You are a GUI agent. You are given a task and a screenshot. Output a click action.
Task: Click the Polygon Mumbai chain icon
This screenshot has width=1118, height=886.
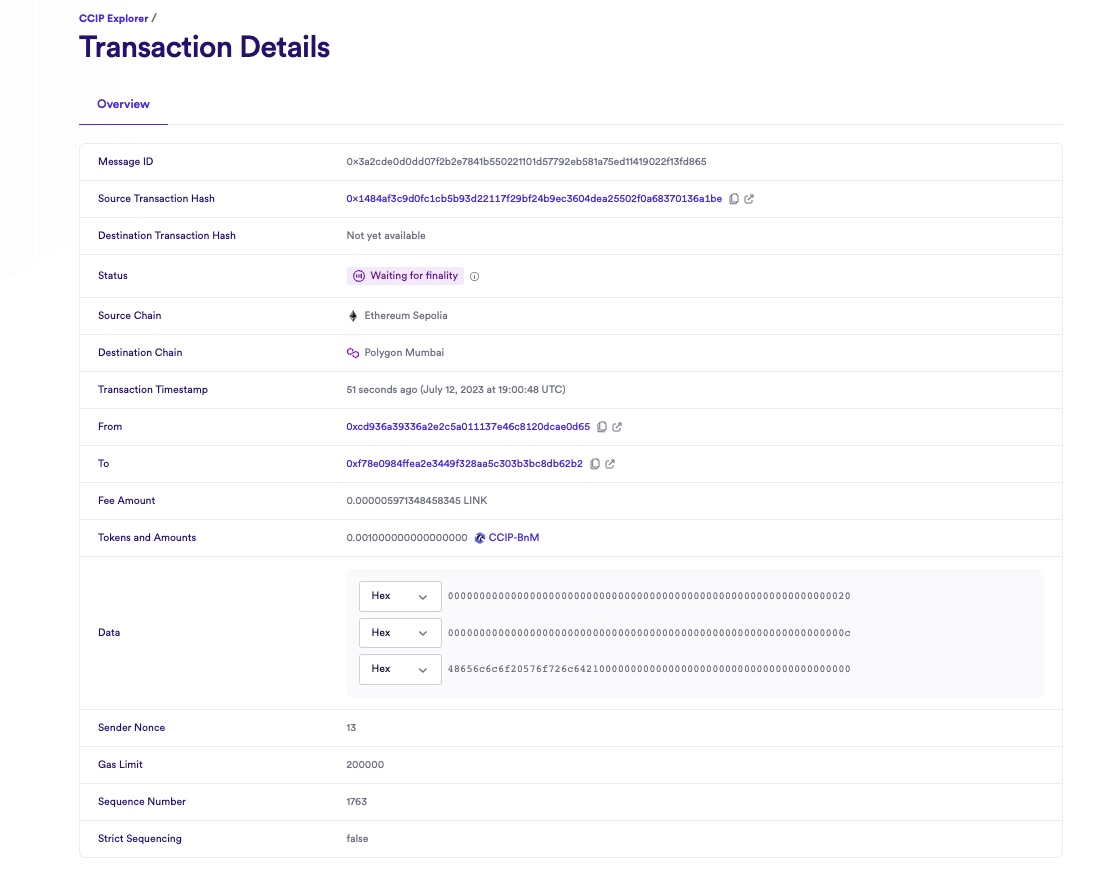352,353
